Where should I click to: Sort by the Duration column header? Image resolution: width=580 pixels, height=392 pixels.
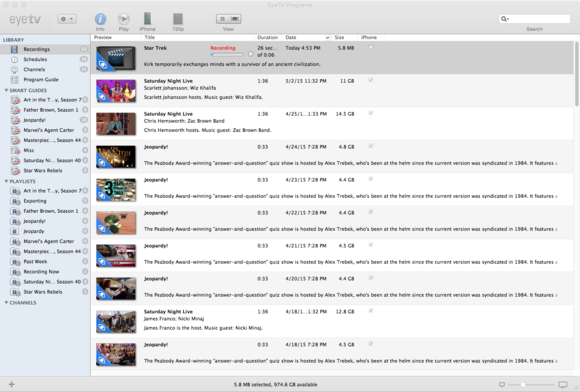pos(267,37)
